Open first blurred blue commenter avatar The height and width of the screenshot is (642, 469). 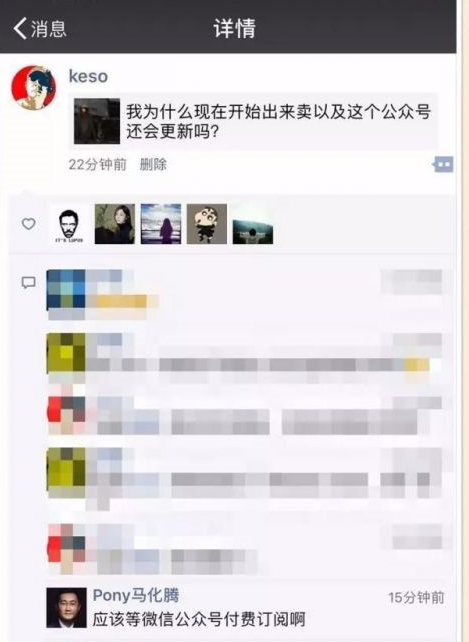click(x=66, y=289)
